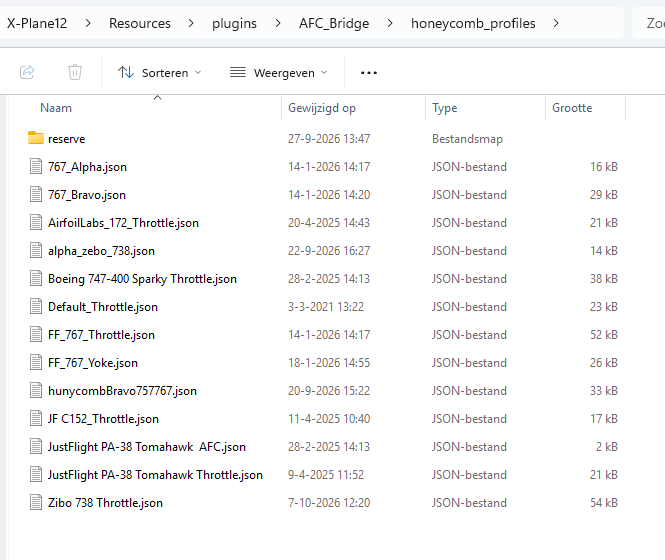Navigate to plugins in the breadcrumb
Screen dimensions: 665x560
click(x=234, y=23)
